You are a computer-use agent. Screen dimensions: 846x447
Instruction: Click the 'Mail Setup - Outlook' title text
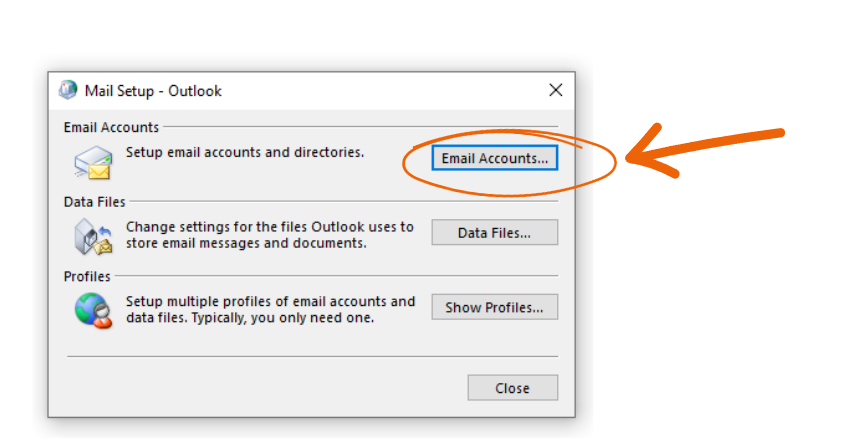(x=153, y=91)
